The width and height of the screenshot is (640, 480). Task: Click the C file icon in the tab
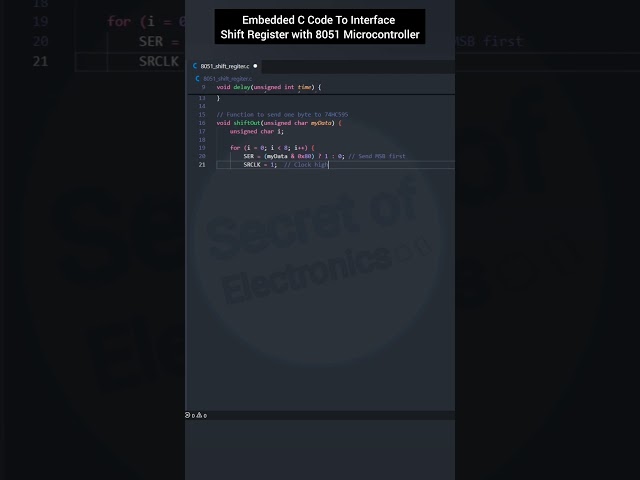[x=195, y=66]
